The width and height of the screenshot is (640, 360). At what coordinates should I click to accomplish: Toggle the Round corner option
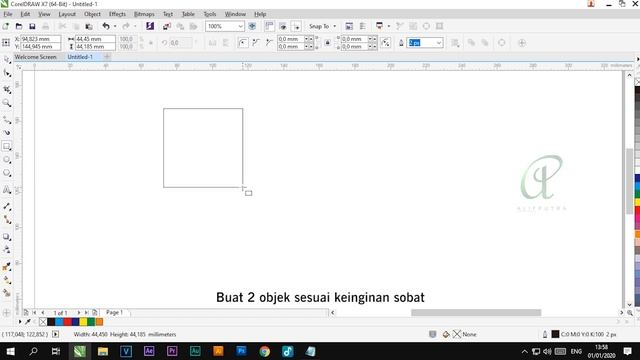click(x=242, y=42)
